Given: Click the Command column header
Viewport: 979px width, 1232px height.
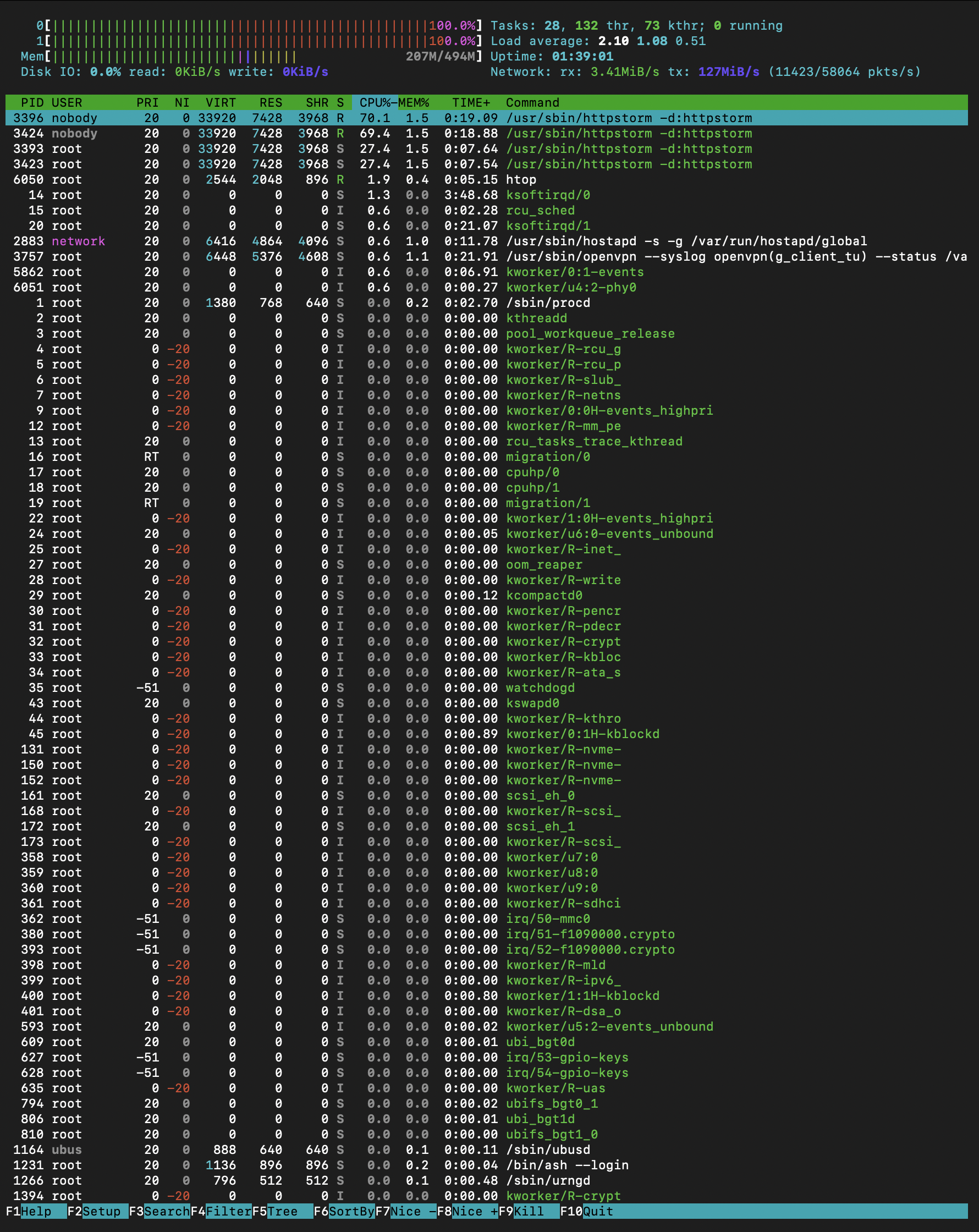Looking at the screenshot, I should 532,102.
